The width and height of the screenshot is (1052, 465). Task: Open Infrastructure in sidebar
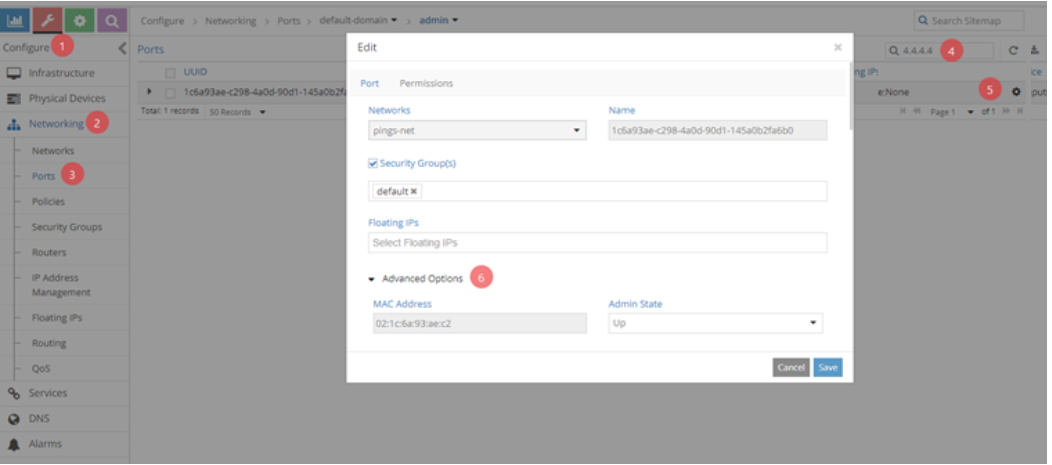(x=61, y=73)
